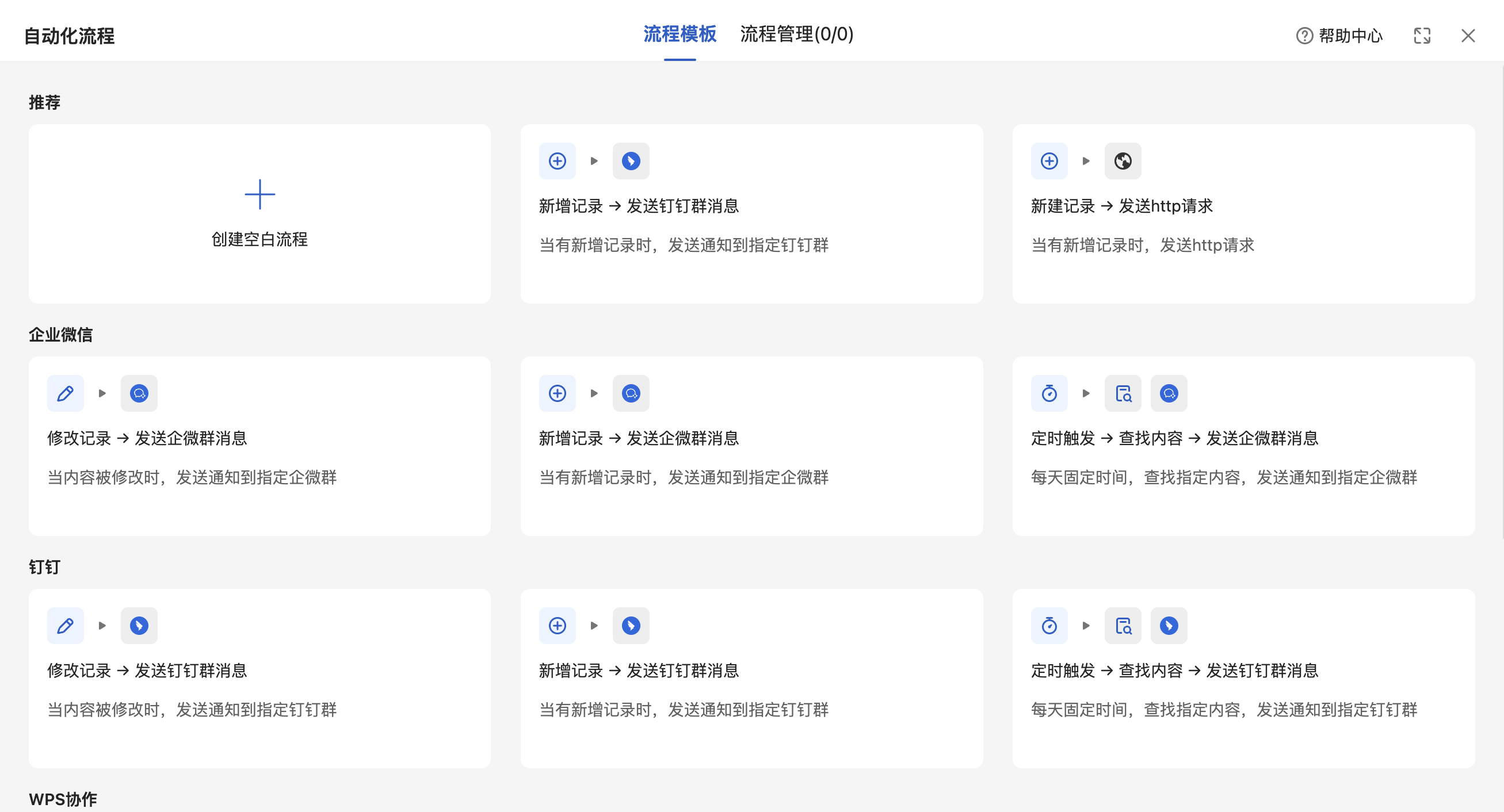Click DingTalk icon in 推荐 新增记录 card
Screen dimensions: 1504x812
pyautogui.click(x=631, y=161)
